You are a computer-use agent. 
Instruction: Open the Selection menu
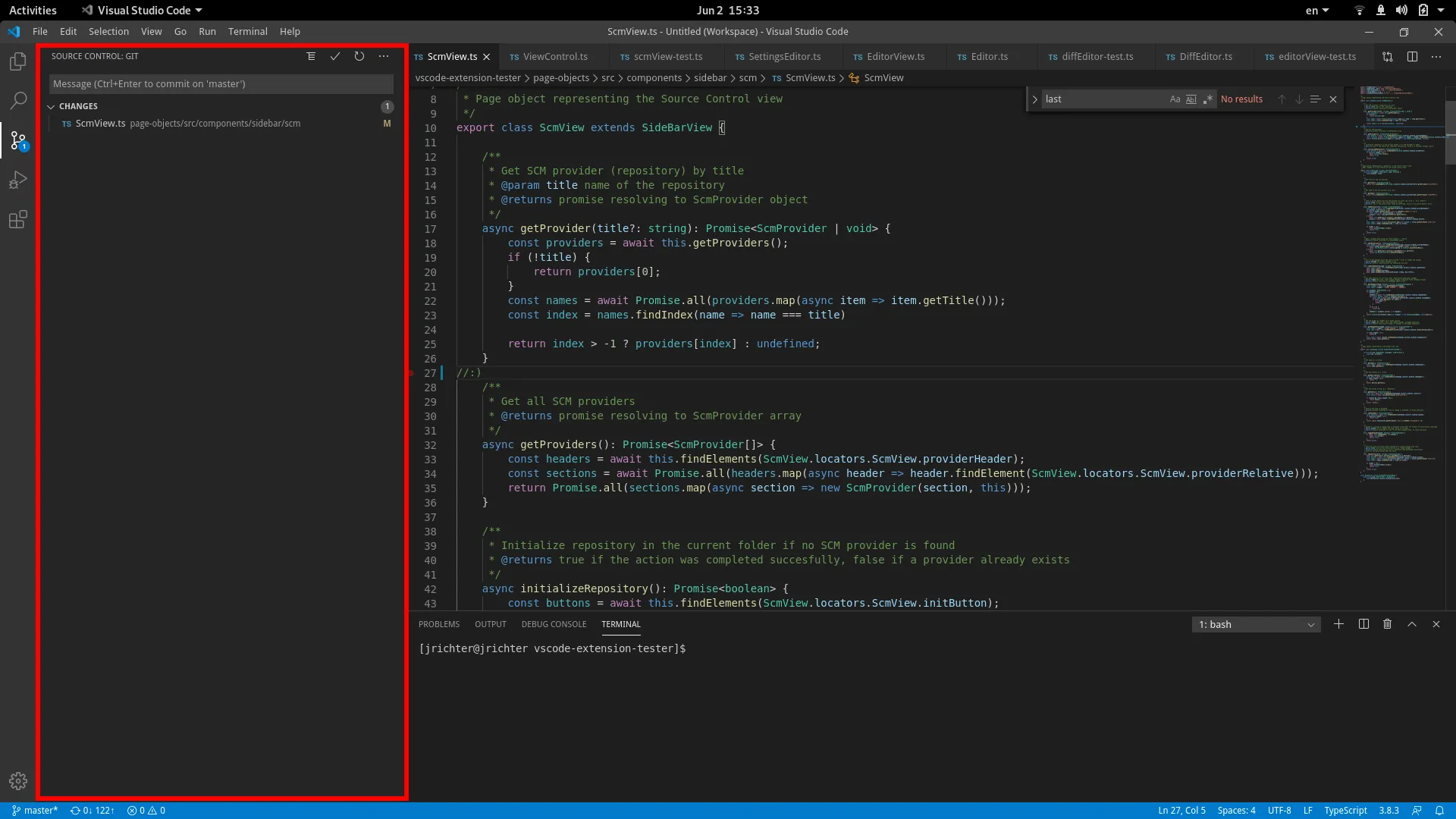(108, 32)
